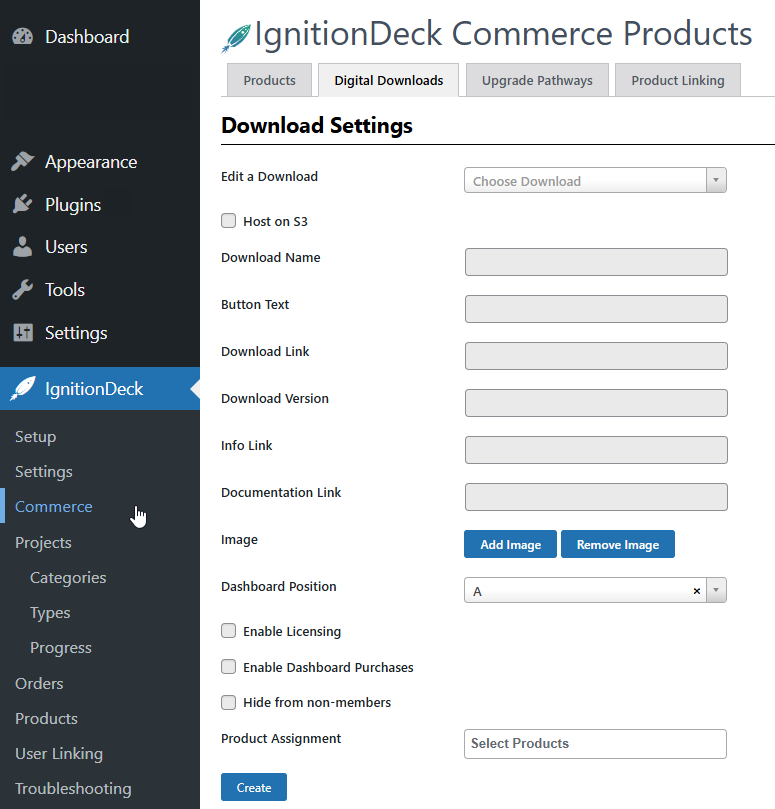Select the IgnitionDeck menu item
Screen dimensions: 775x809
click(100, 389)
